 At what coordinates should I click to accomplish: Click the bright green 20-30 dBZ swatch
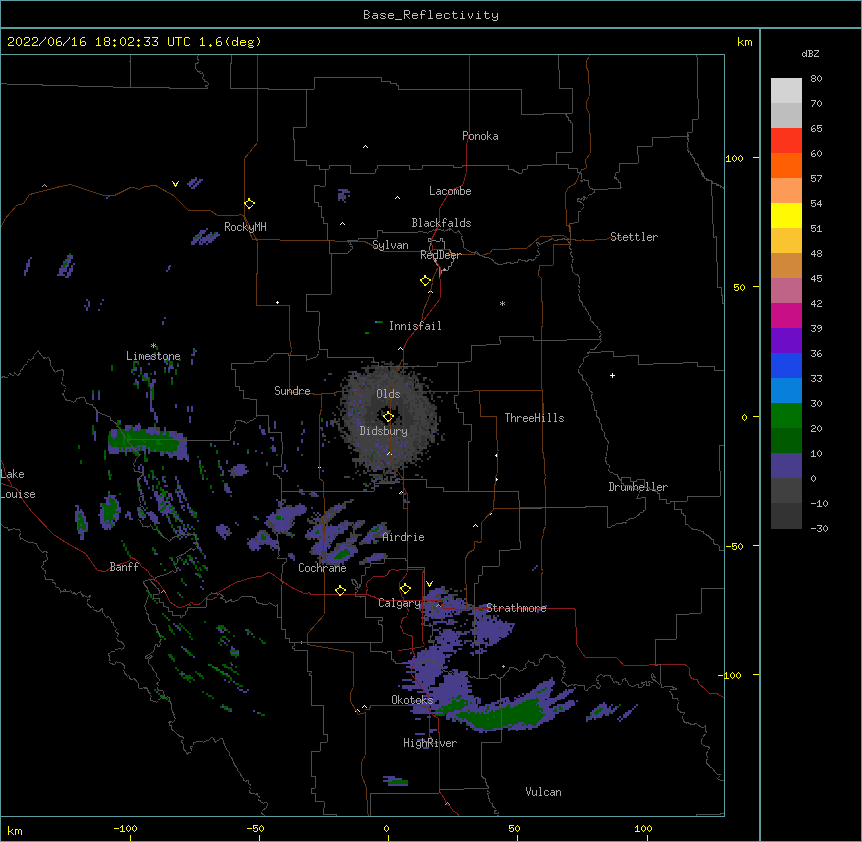786,416
